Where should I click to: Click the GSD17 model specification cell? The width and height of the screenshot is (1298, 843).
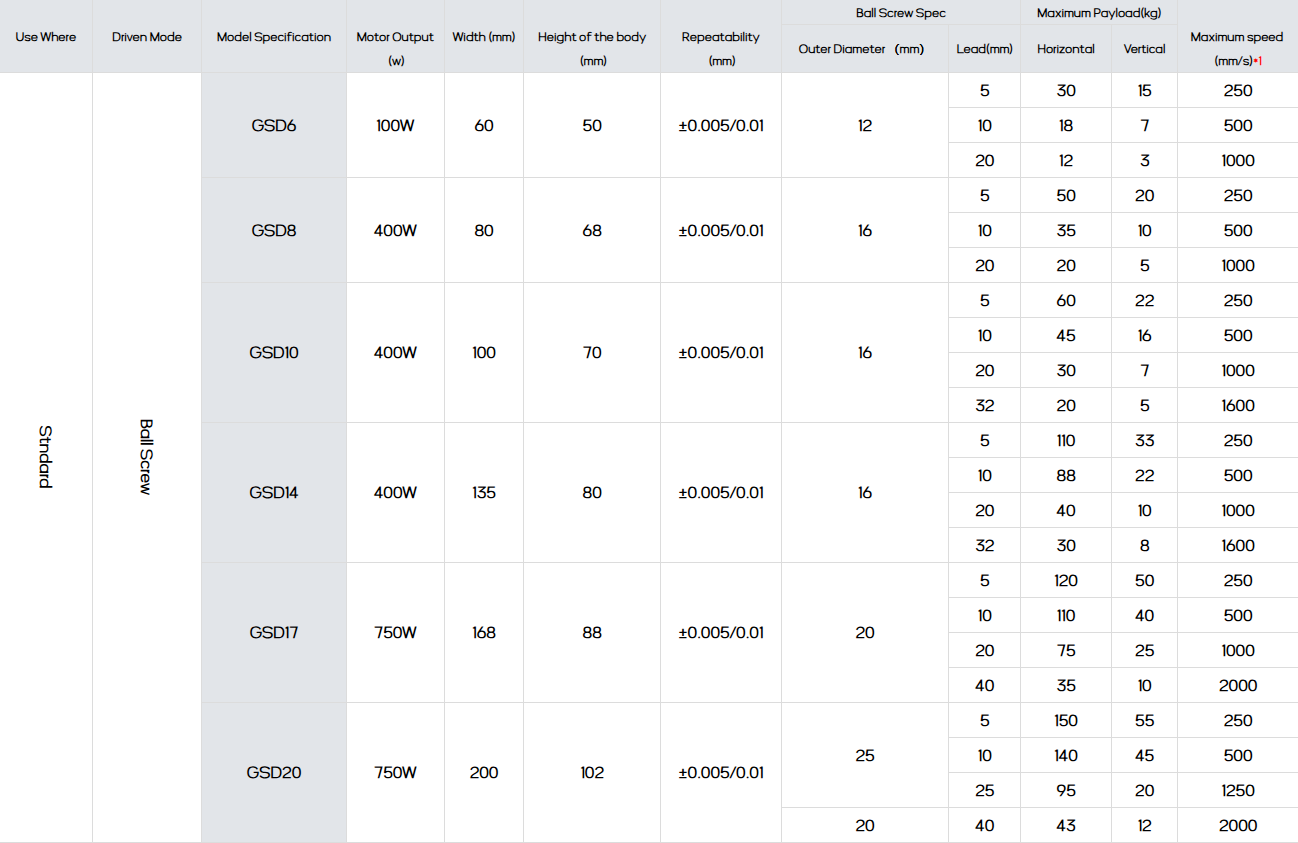click(x=273, y=633)
